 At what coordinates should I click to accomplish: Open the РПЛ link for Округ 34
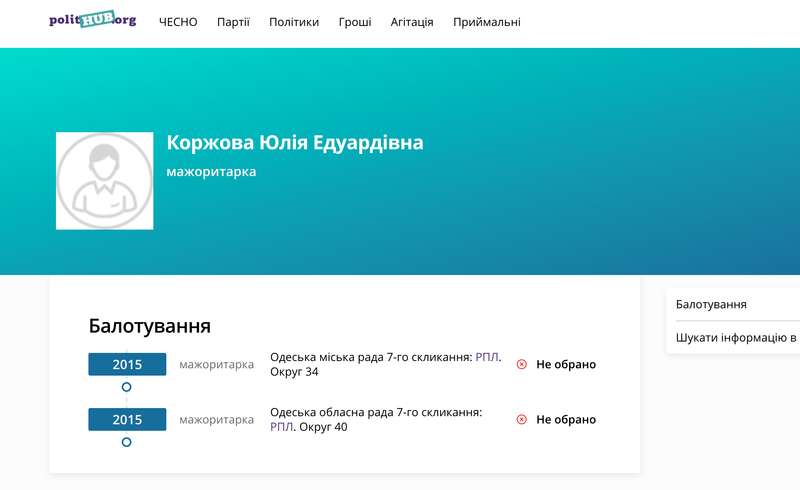point(486,357)
